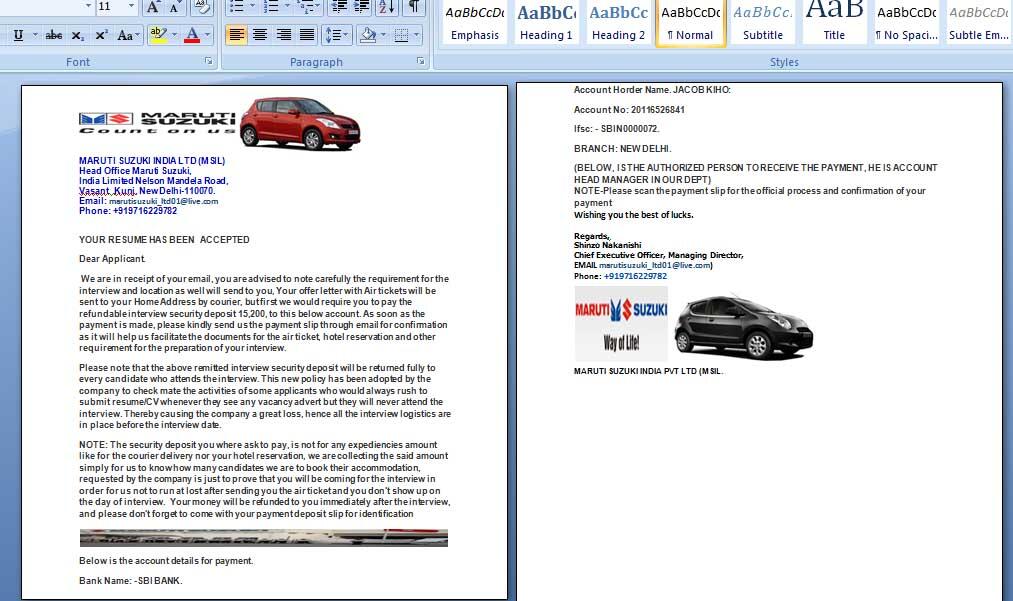Align text right
1013x601 pixels.
(x=283, y=35)
